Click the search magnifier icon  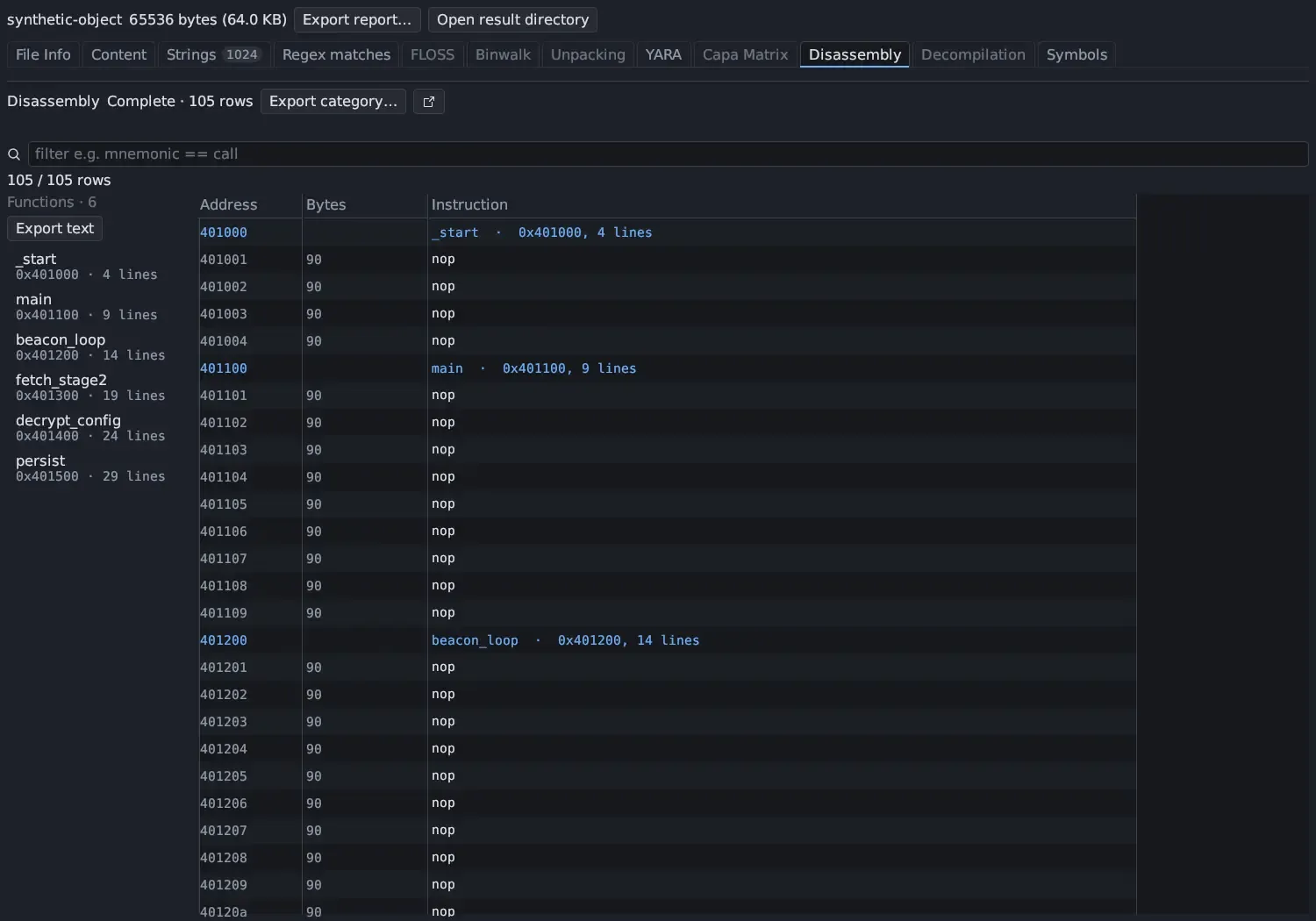[x=14, y=154]
